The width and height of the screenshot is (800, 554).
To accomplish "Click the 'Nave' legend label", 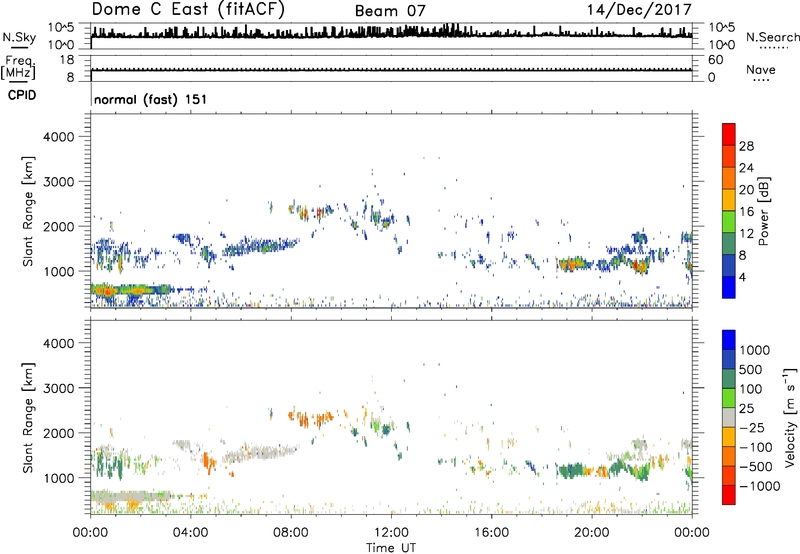I will tap(760, 69).
